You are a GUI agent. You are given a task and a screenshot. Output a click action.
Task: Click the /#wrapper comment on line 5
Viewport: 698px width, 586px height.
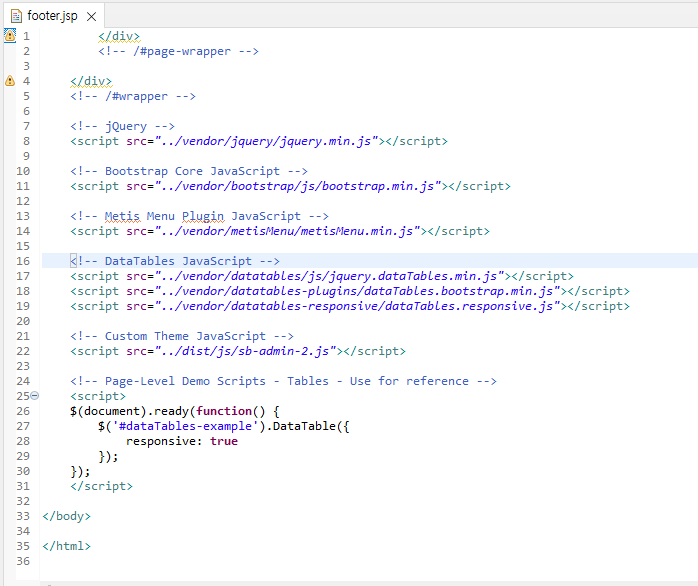coord(133,96)
